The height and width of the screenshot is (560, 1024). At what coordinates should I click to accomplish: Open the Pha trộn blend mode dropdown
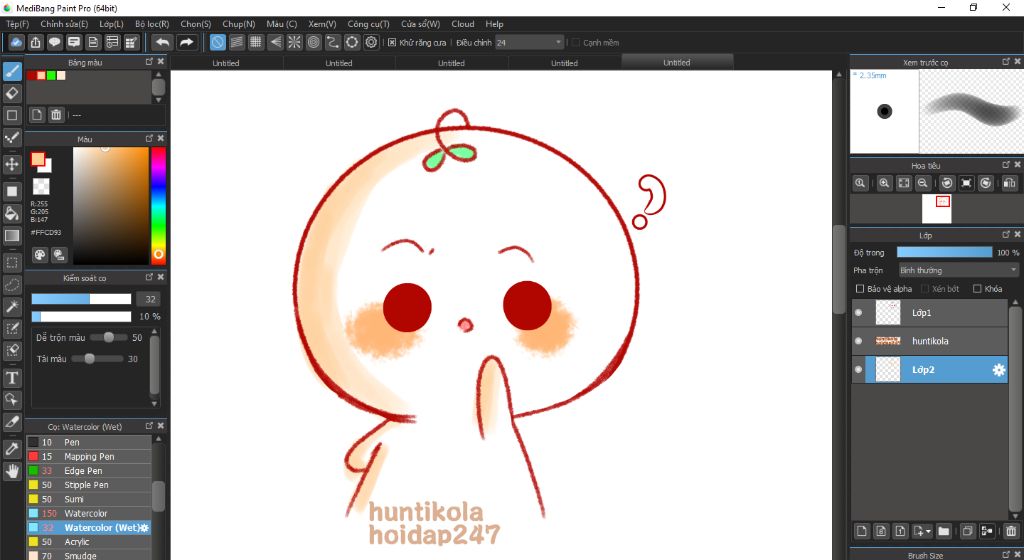tap(958, 270)
